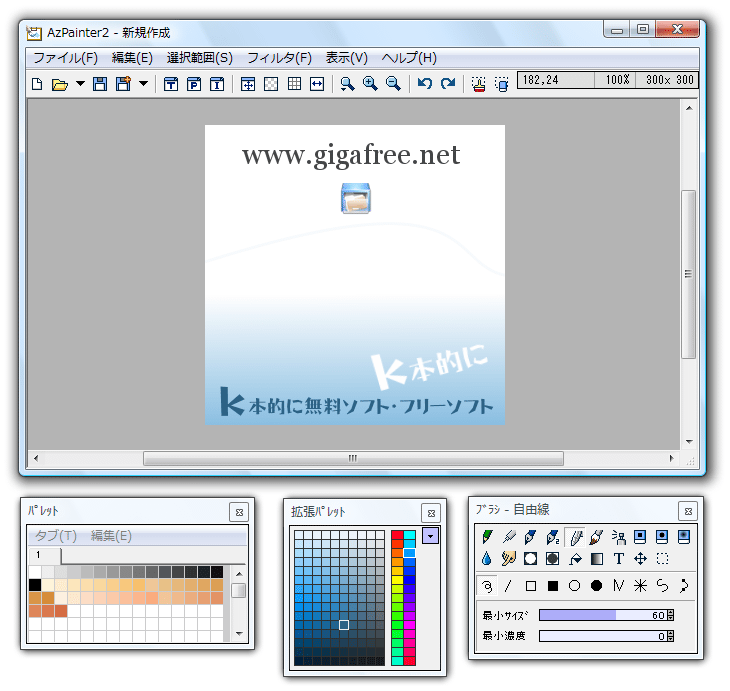Open the 選択範囲(S) menu
The width and height of the screenshot is (730, 691).
pos(200,58)
